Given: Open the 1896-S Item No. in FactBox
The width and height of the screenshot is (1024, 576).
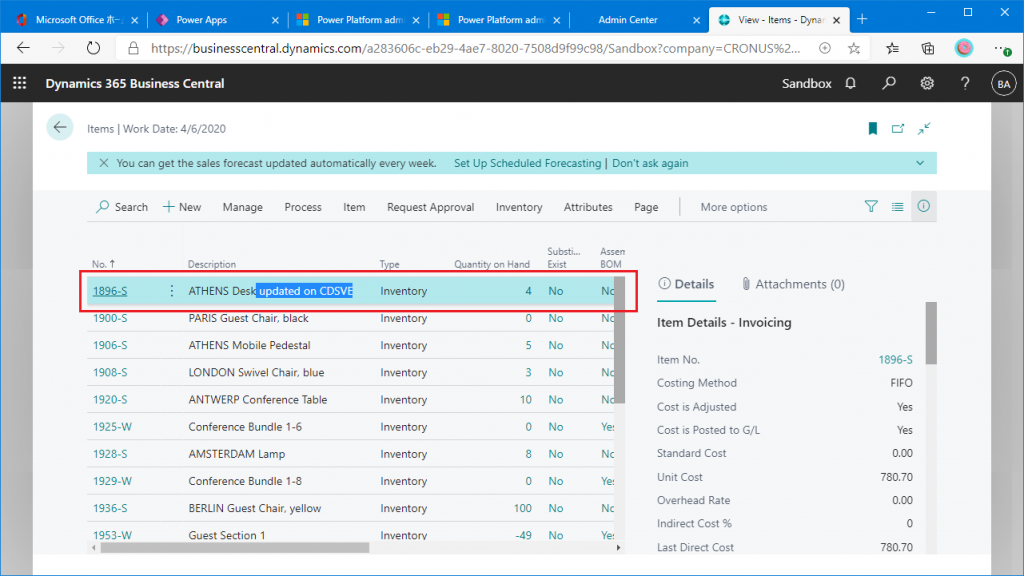Looking at the screenshot, I should (x=895, y=360).
